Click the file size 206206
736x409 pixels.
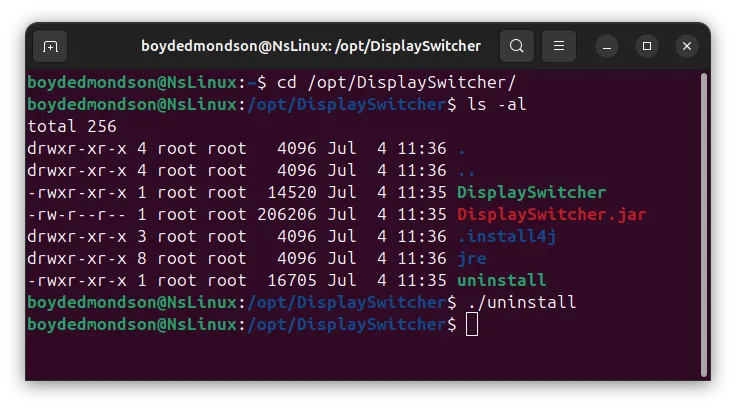click(287, 215)
